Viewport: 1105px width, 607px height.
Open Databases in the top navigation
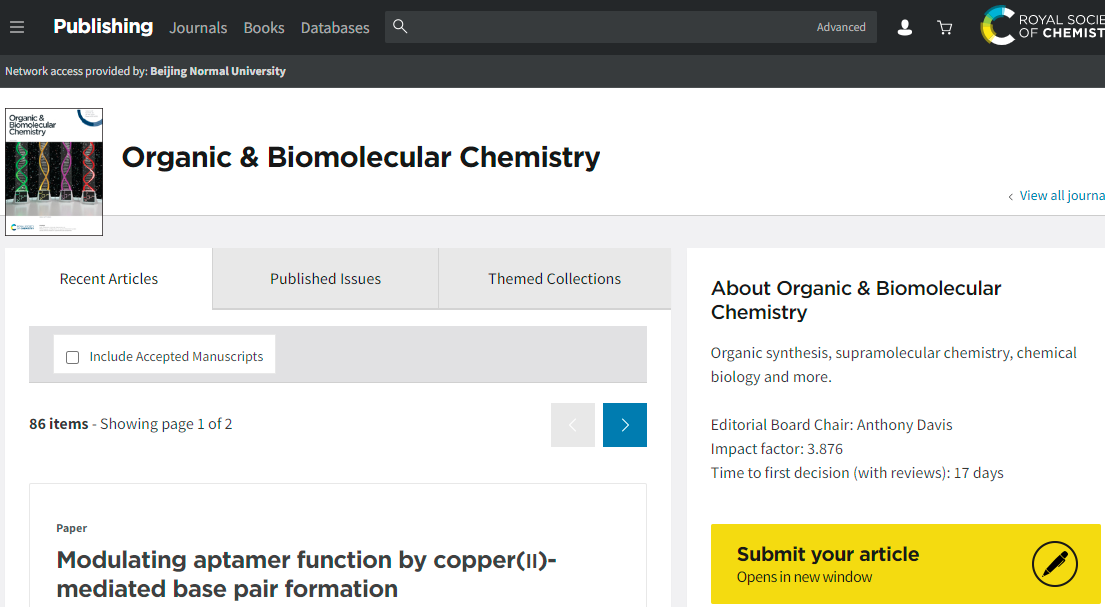coord(335,28)
